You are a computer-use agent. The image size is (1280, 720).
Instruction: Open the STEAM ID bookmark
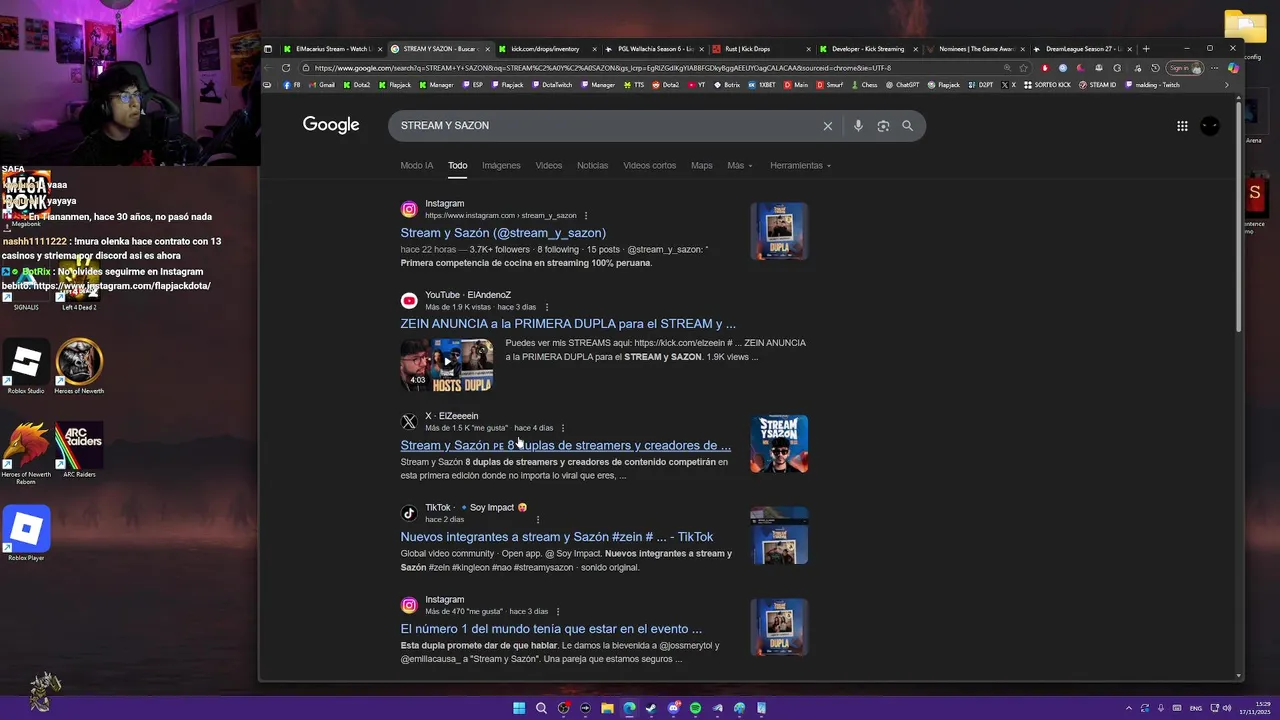1098,85
